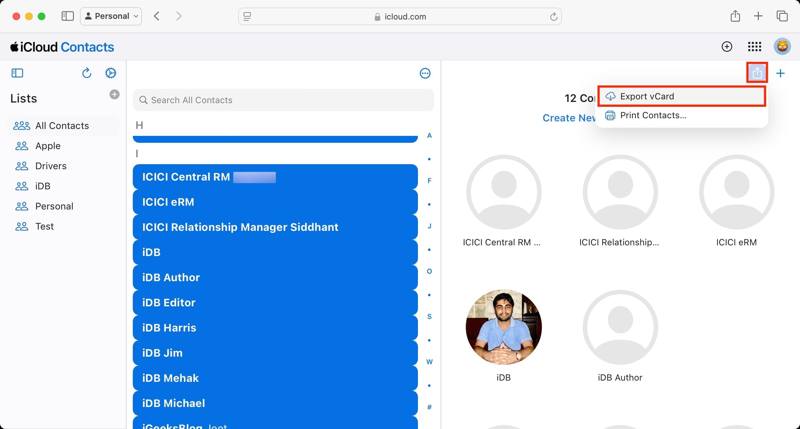Open the contact list ellipsis menu
The height and width of the screenshot is (429, 800).
point(425,73)
